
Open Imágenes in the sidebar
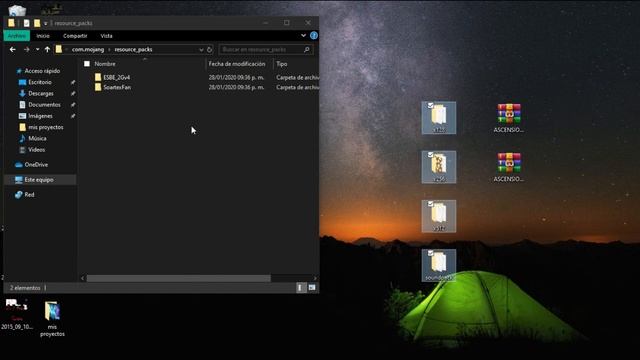coord(40,116)
